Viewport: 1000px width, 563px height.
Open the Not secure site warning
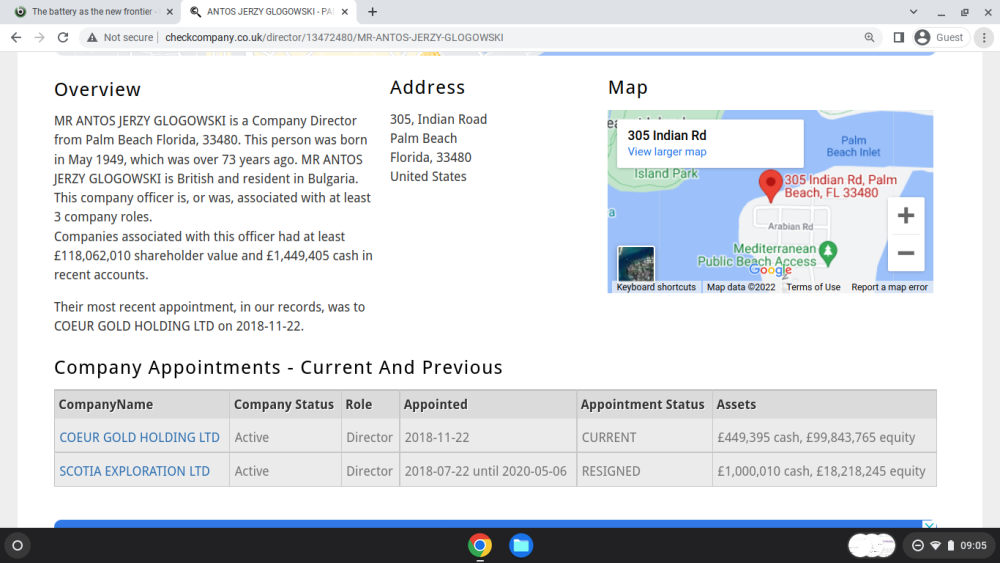[120, 38]
